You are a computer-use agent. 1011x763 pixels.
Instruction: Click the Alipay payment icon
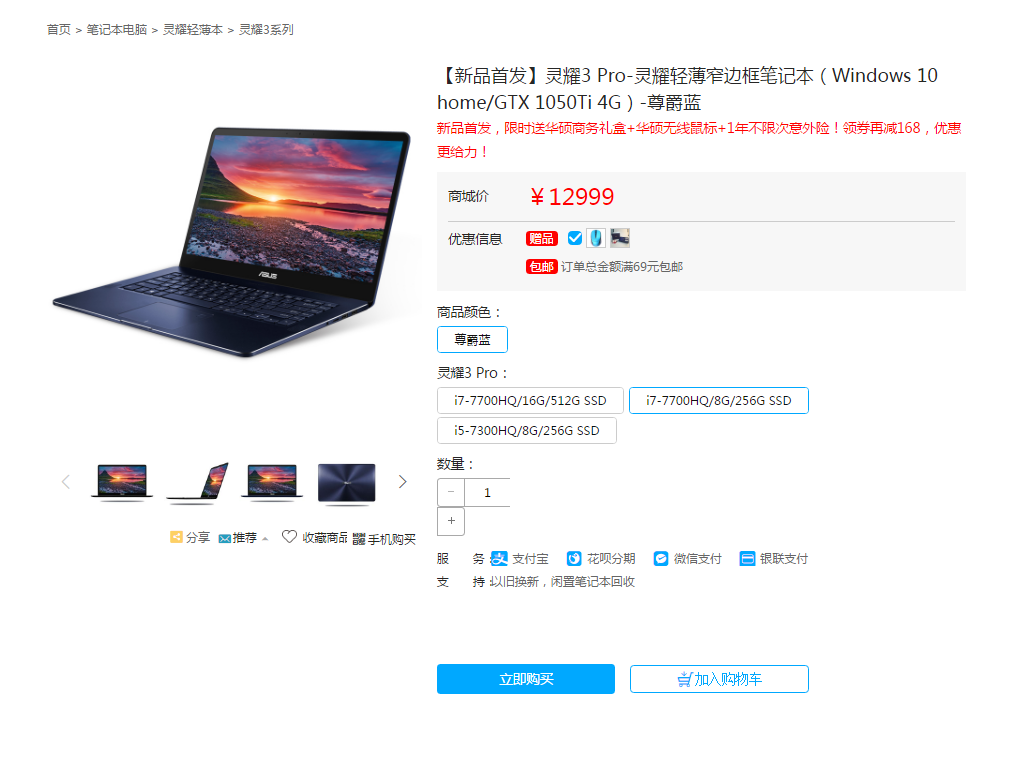coord(498,559)
